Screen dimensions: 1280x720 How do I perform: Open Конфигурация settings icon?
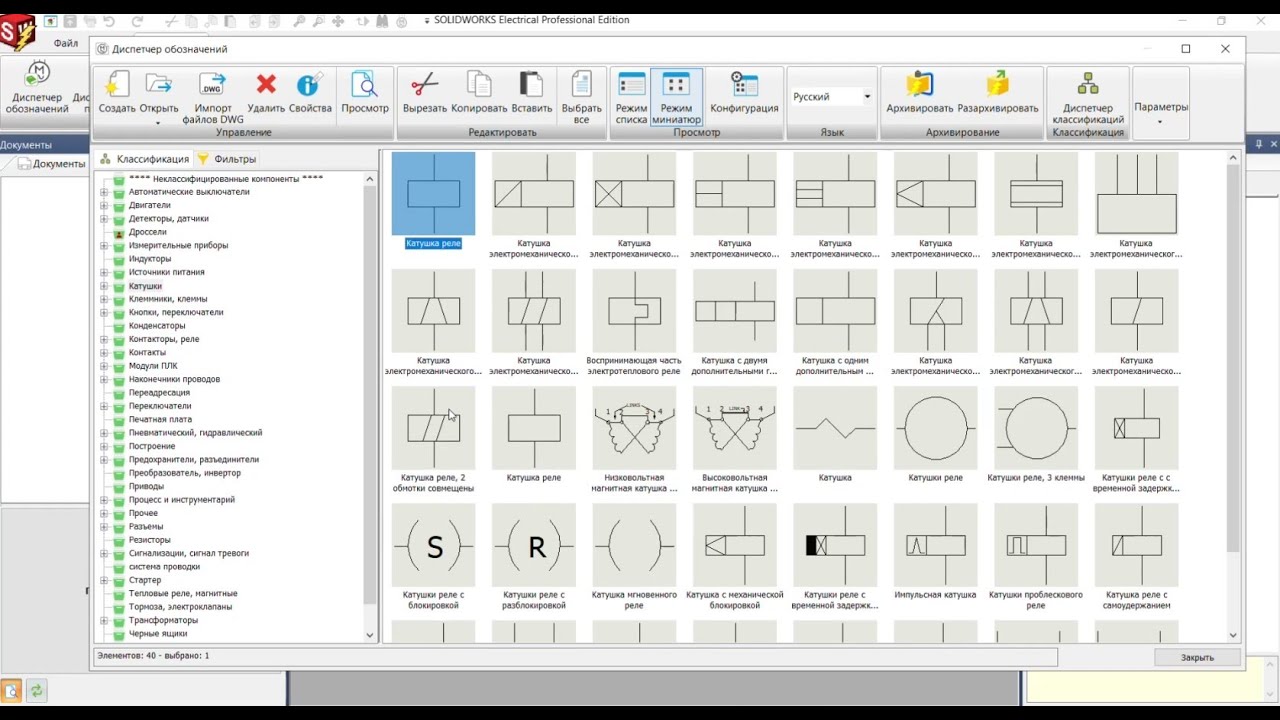point(744,84)
